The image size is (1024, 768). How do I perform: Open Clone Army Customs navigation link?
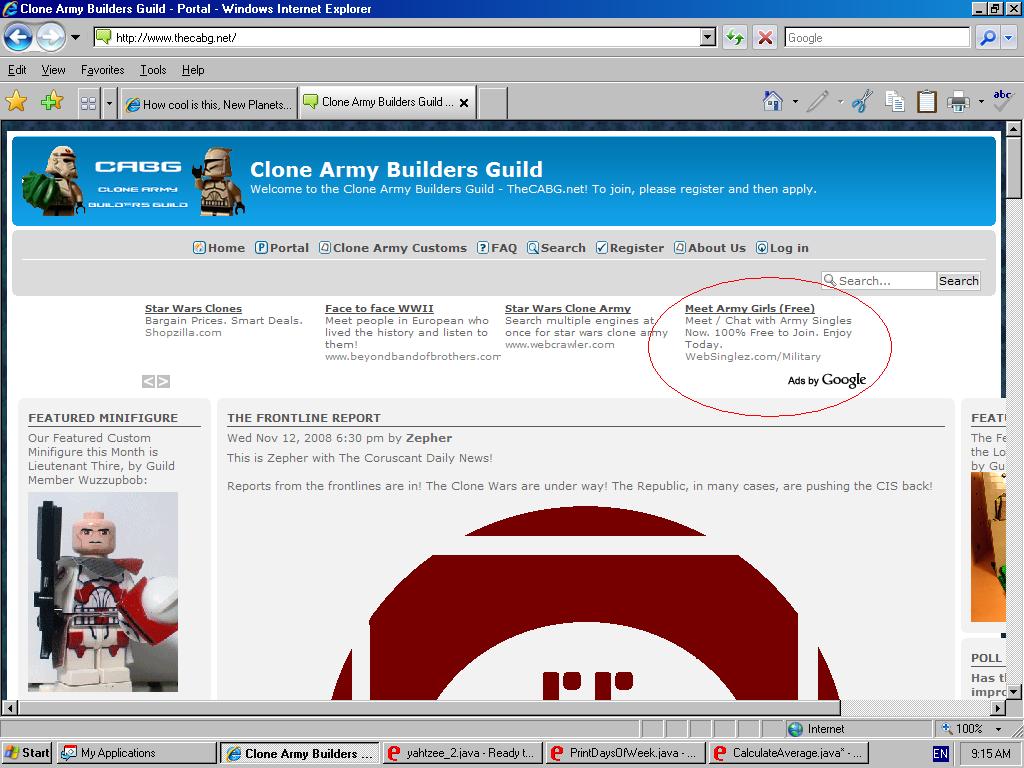(392, 248)
